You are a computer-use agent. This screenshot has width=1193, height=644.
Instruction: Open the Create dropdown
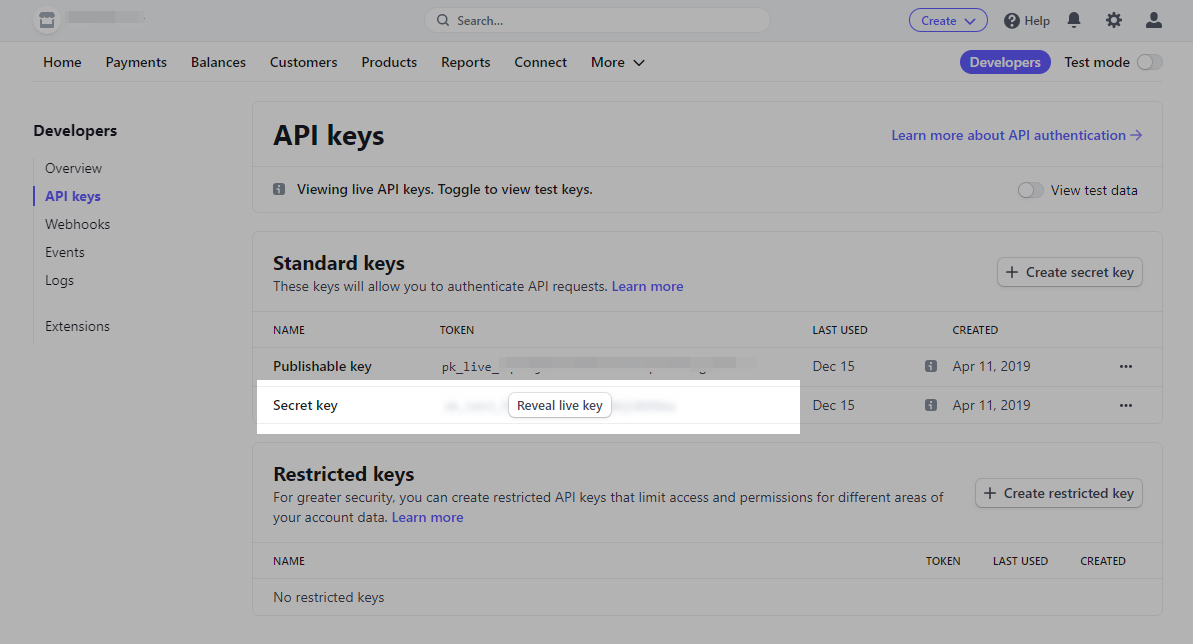[x=948, y=21]
